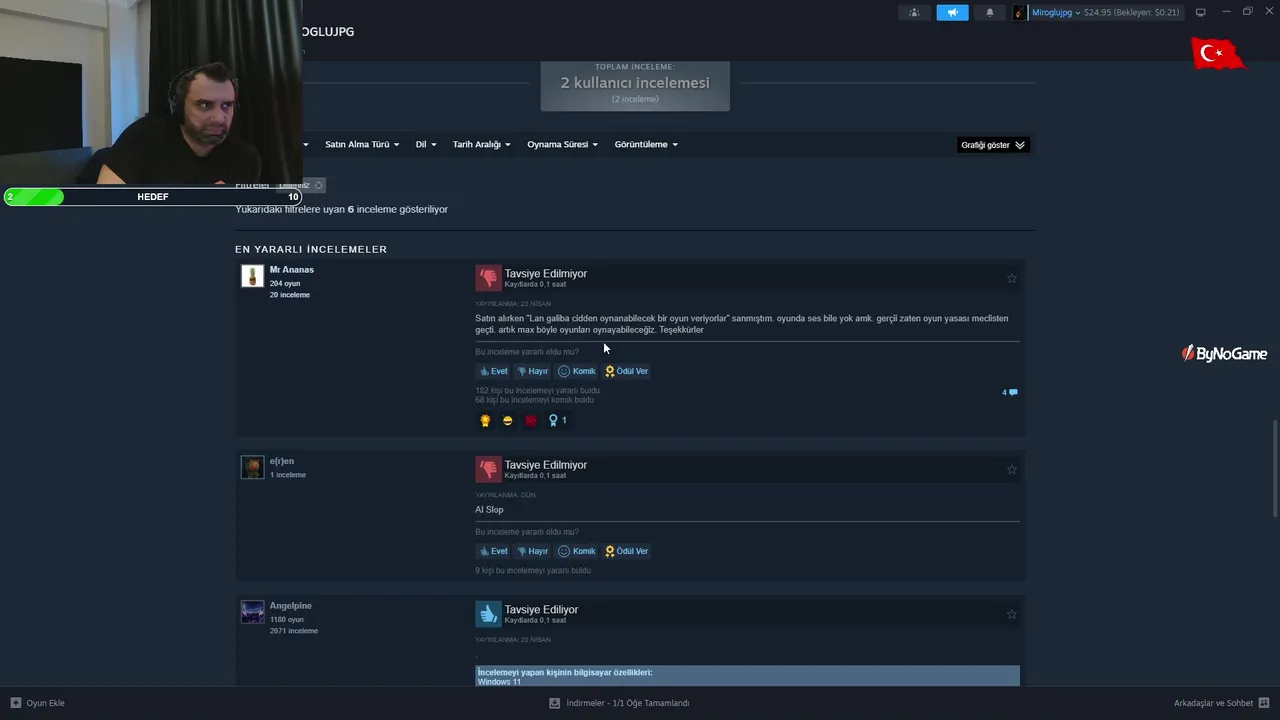The image size is (1280, 720).
Task: Click the red award icon
Action: pos(531,421)
